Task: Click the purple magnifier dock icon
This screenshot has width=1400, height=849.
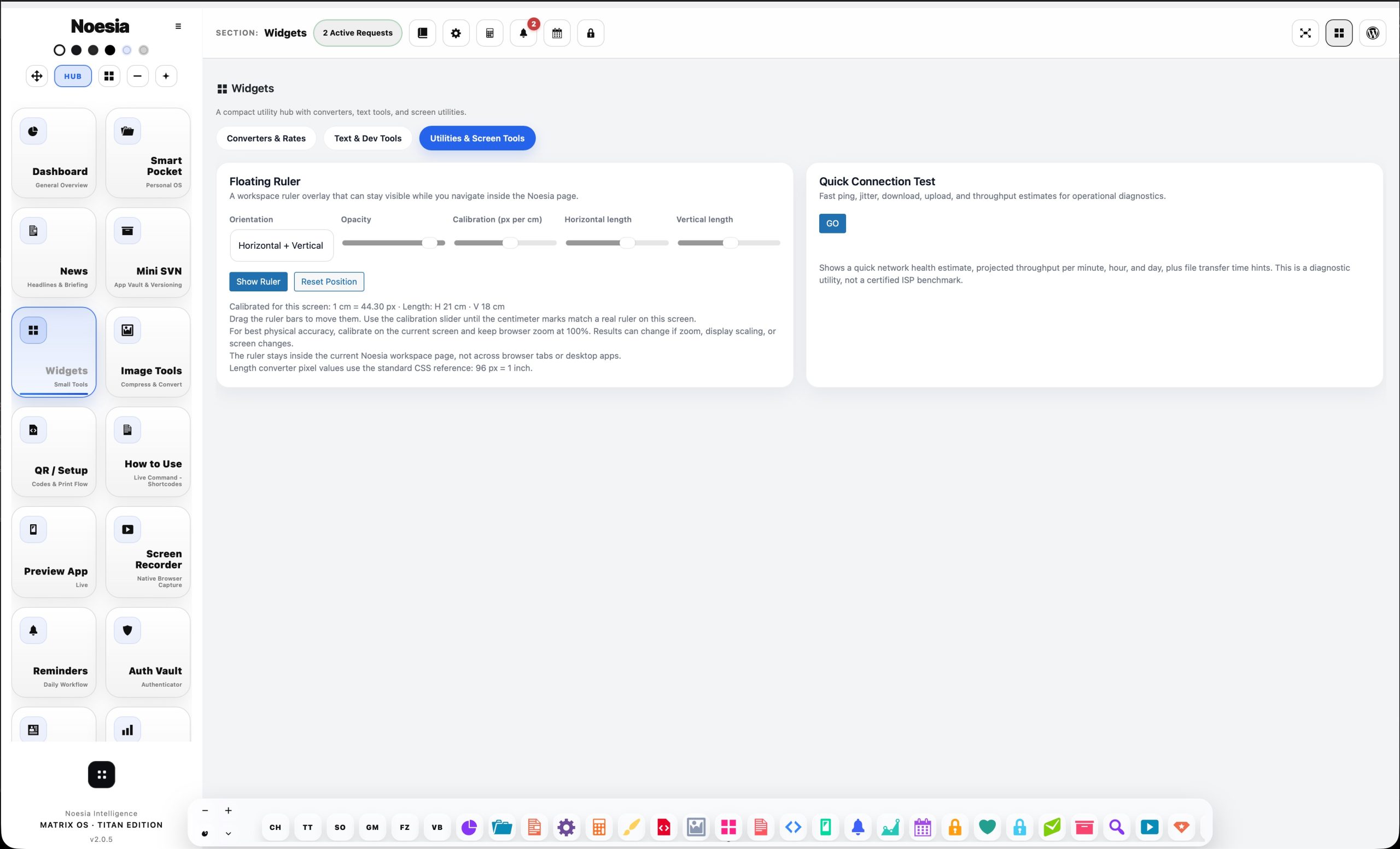Action: 1117,828
